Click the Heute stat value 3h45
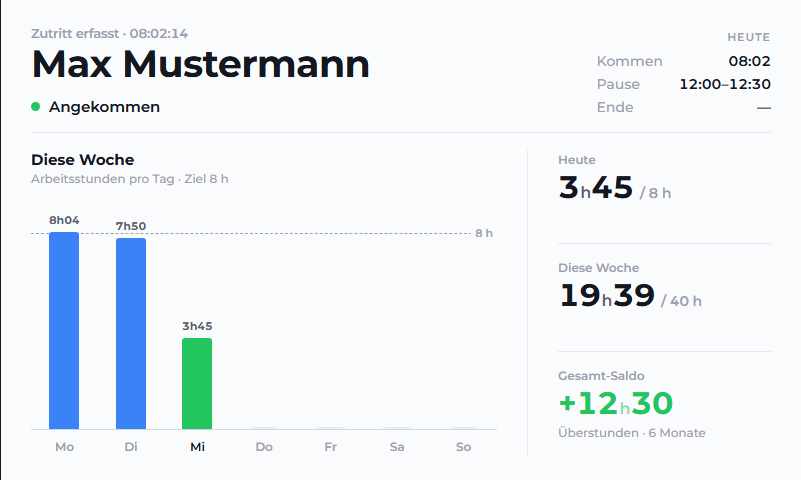 point(596,187)
